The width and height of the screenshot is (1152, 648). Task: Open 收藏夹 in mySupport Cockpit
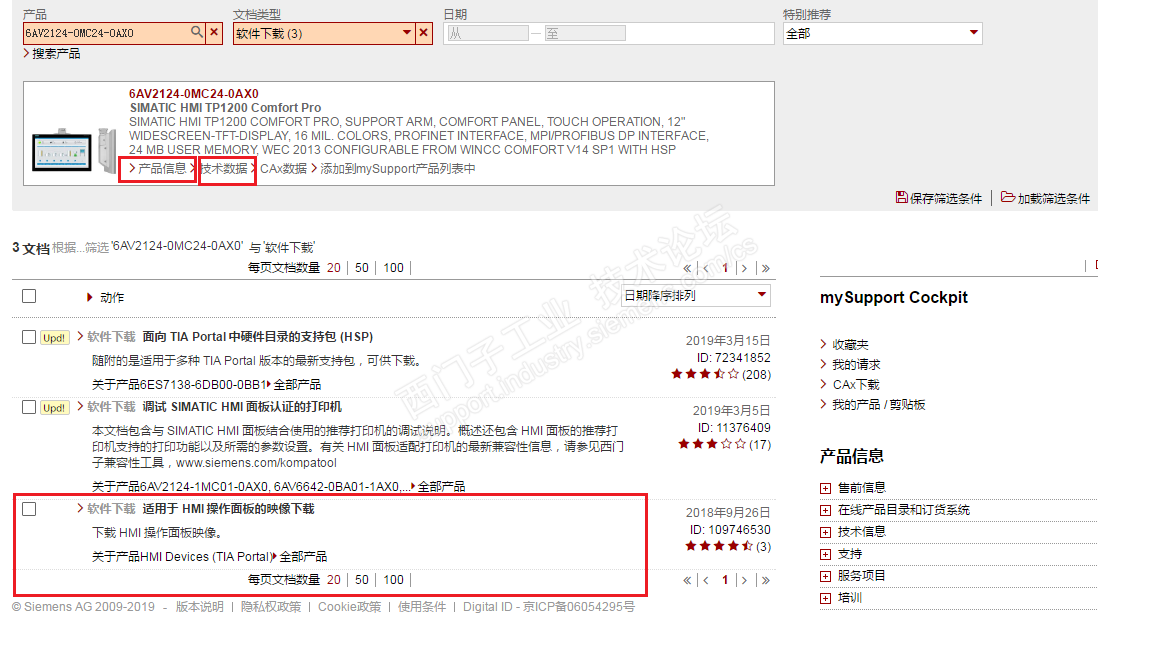point(850,345)
